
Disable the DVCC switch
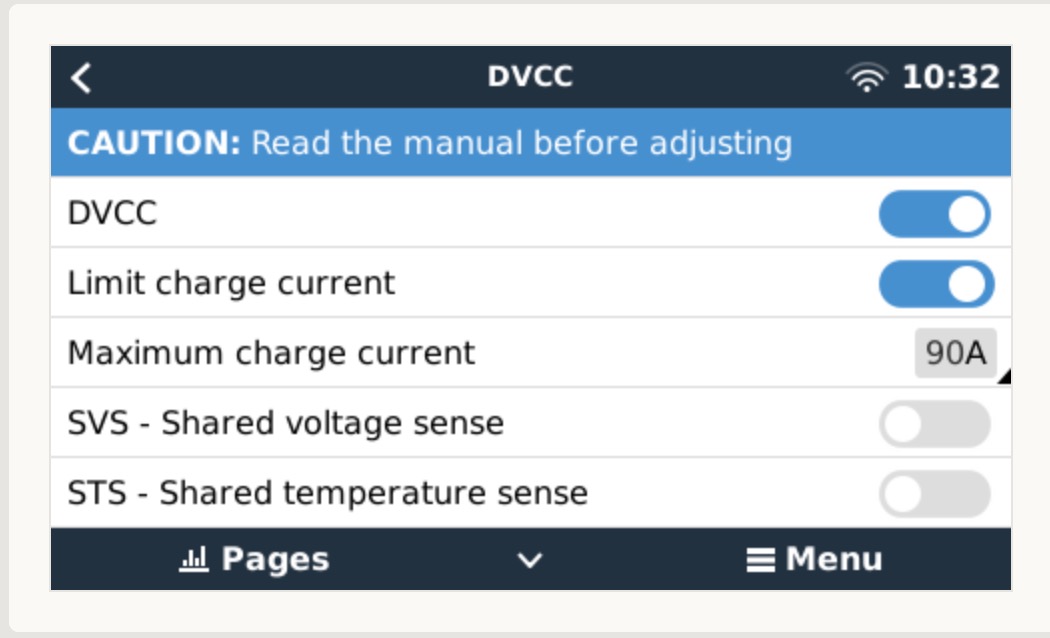coord(934,214)
